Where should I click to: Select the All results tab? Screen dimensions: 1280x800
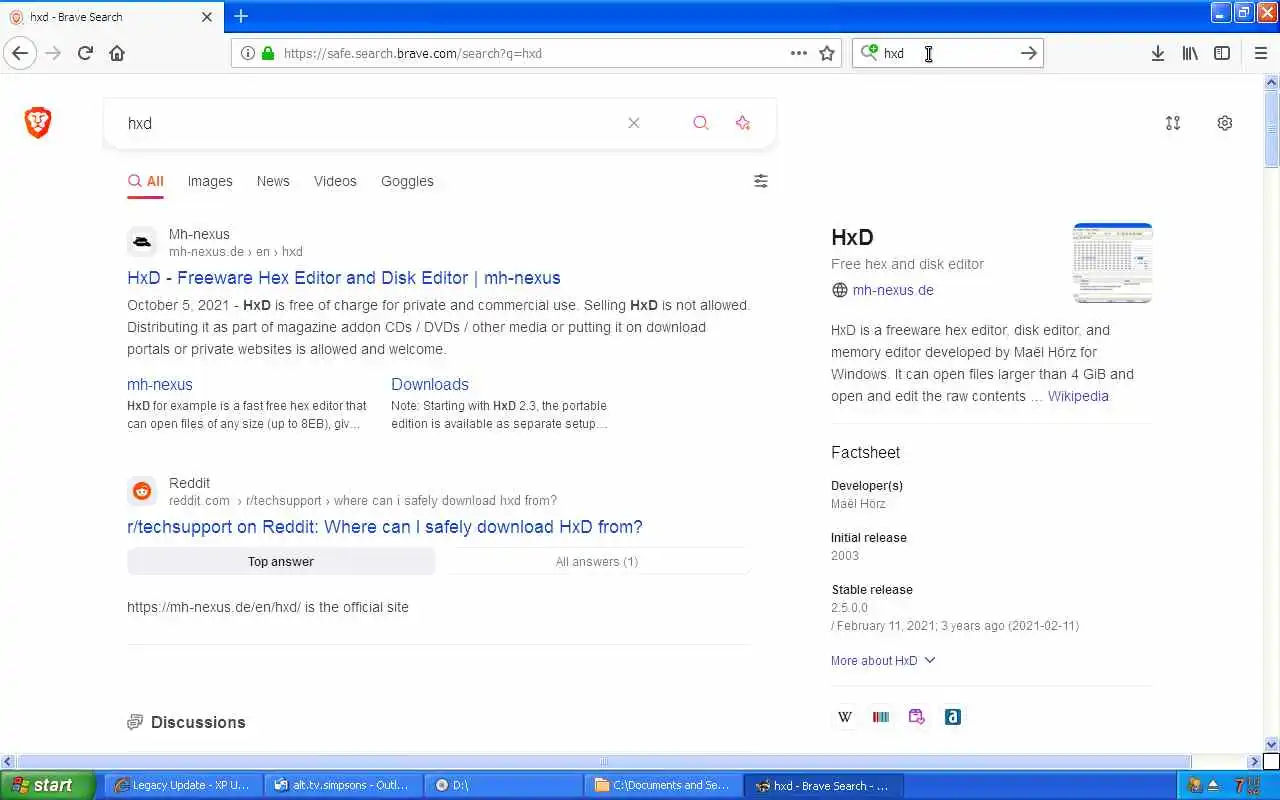(145, 181)
